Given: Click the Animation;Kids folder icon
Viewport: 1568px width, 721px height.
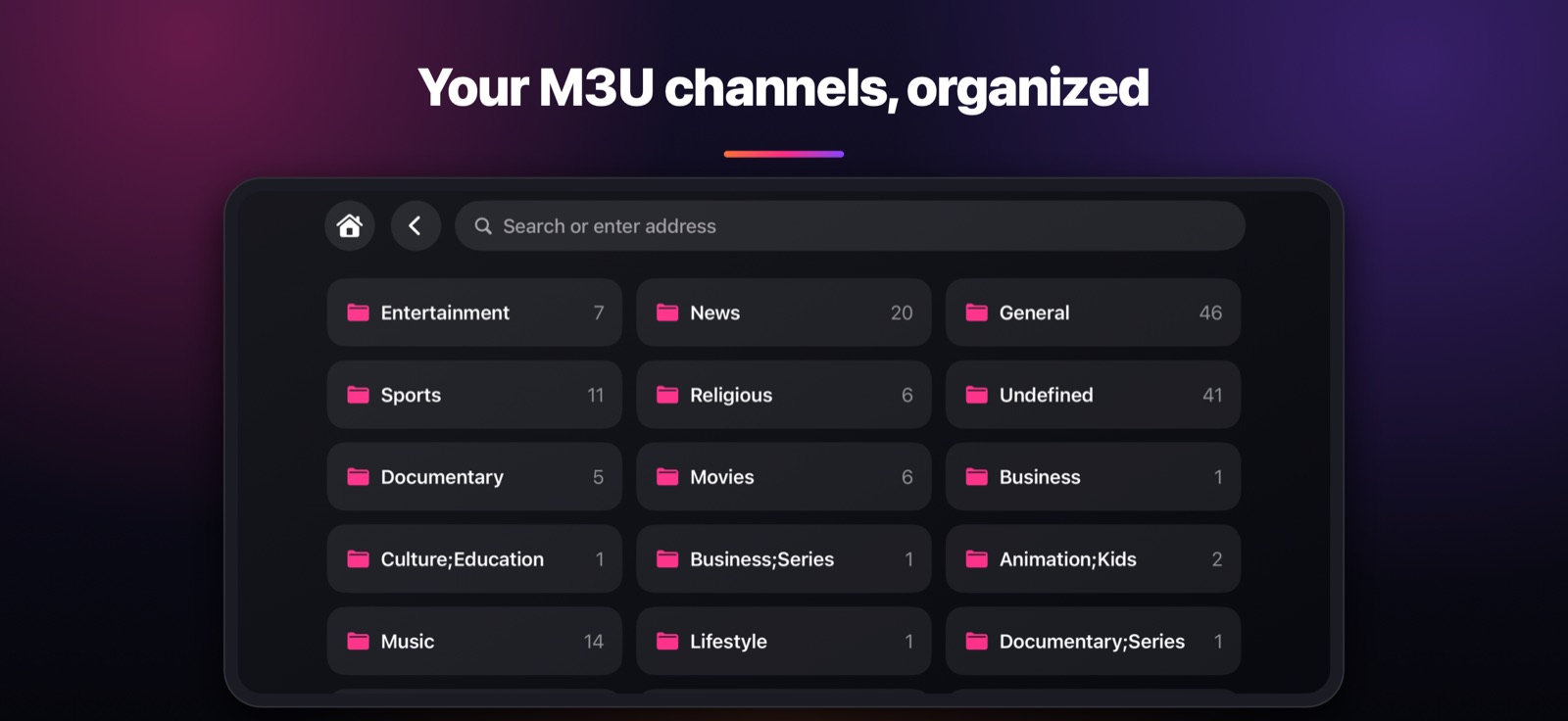Looking at the screenshot, I should [977, 559].
